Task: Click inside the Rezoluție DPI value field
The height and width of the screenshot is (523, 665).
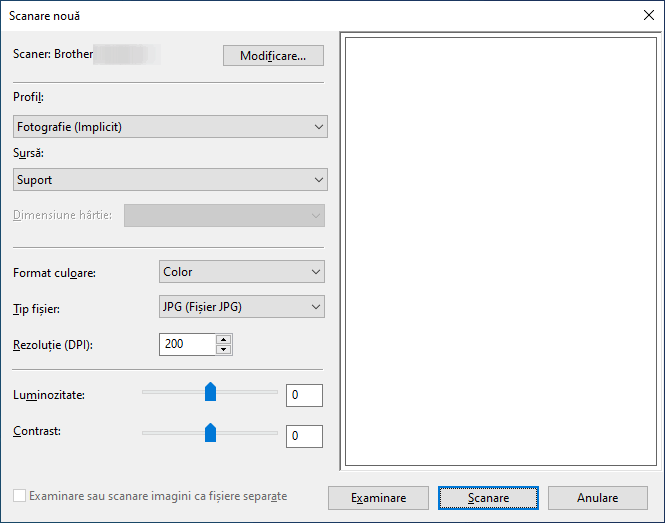Action: click(187, 344)
